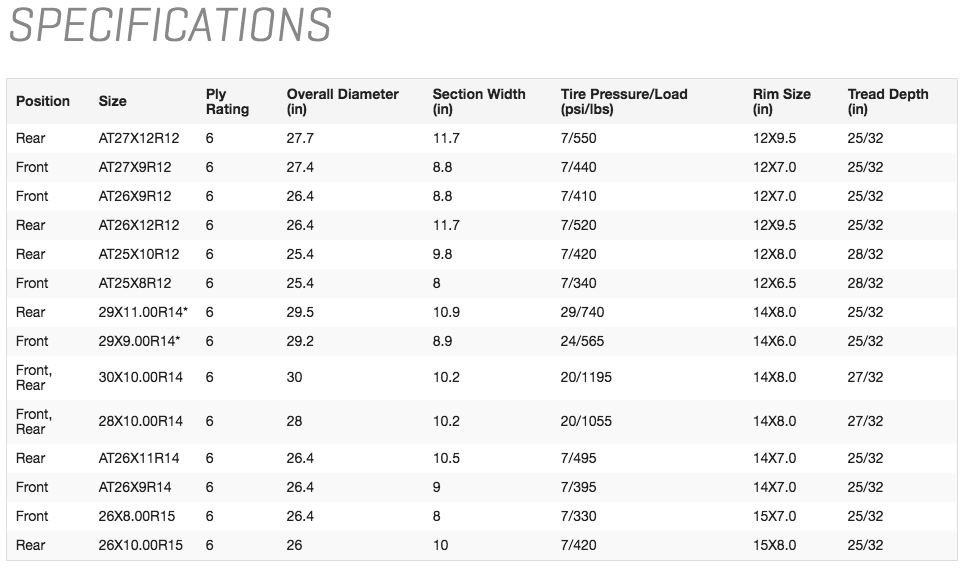Select the 30X10.00R14 size cell
The image size is (963, 568).
(x=141, y=378)
